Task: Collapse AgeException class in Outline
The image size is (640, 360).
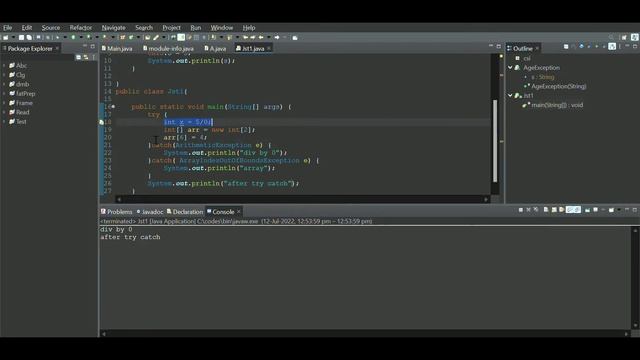Action: coord(510,67)
